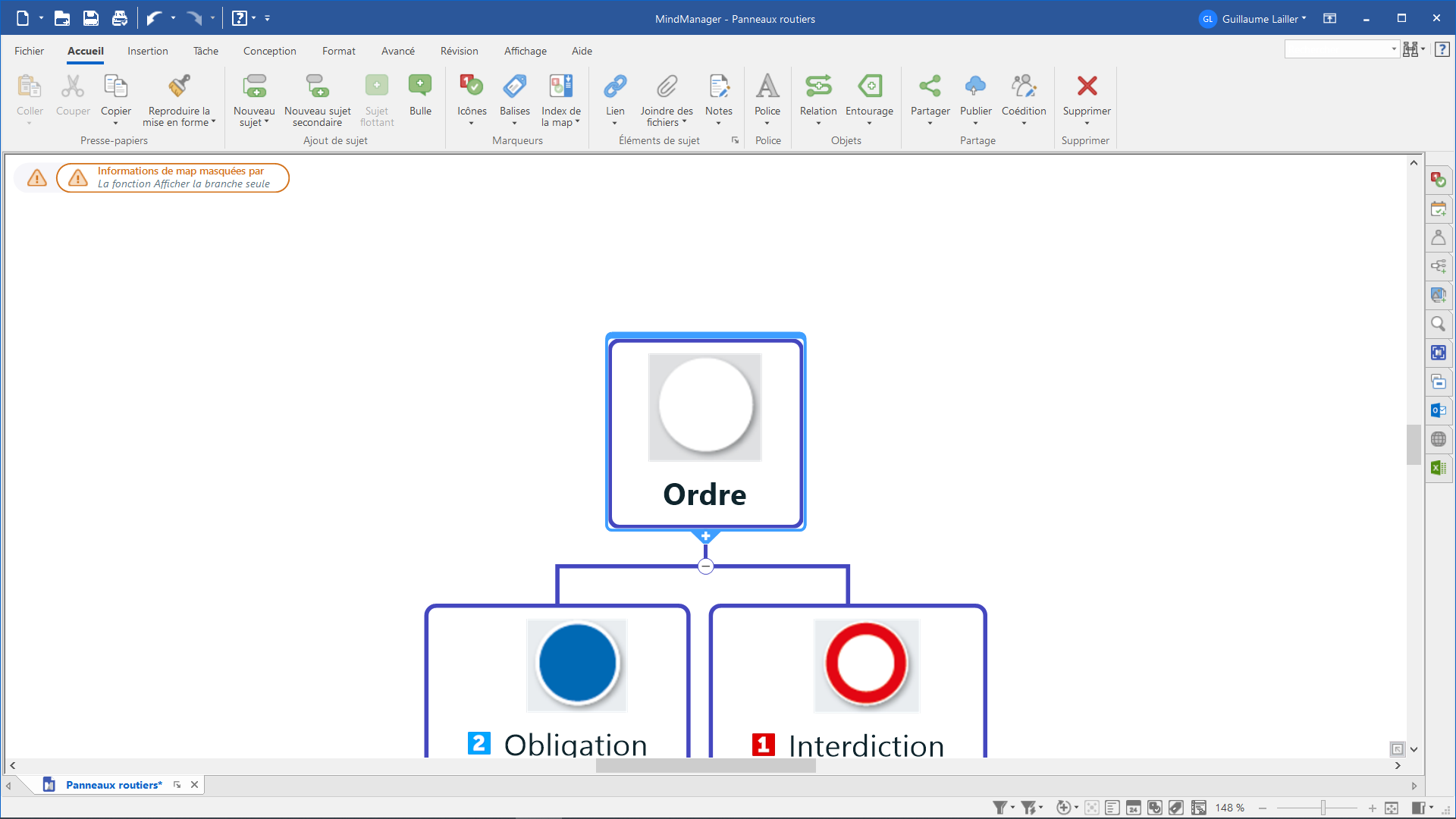Click the Relation tool icon
Screen dimensions: 1456x819
point(818,86)
